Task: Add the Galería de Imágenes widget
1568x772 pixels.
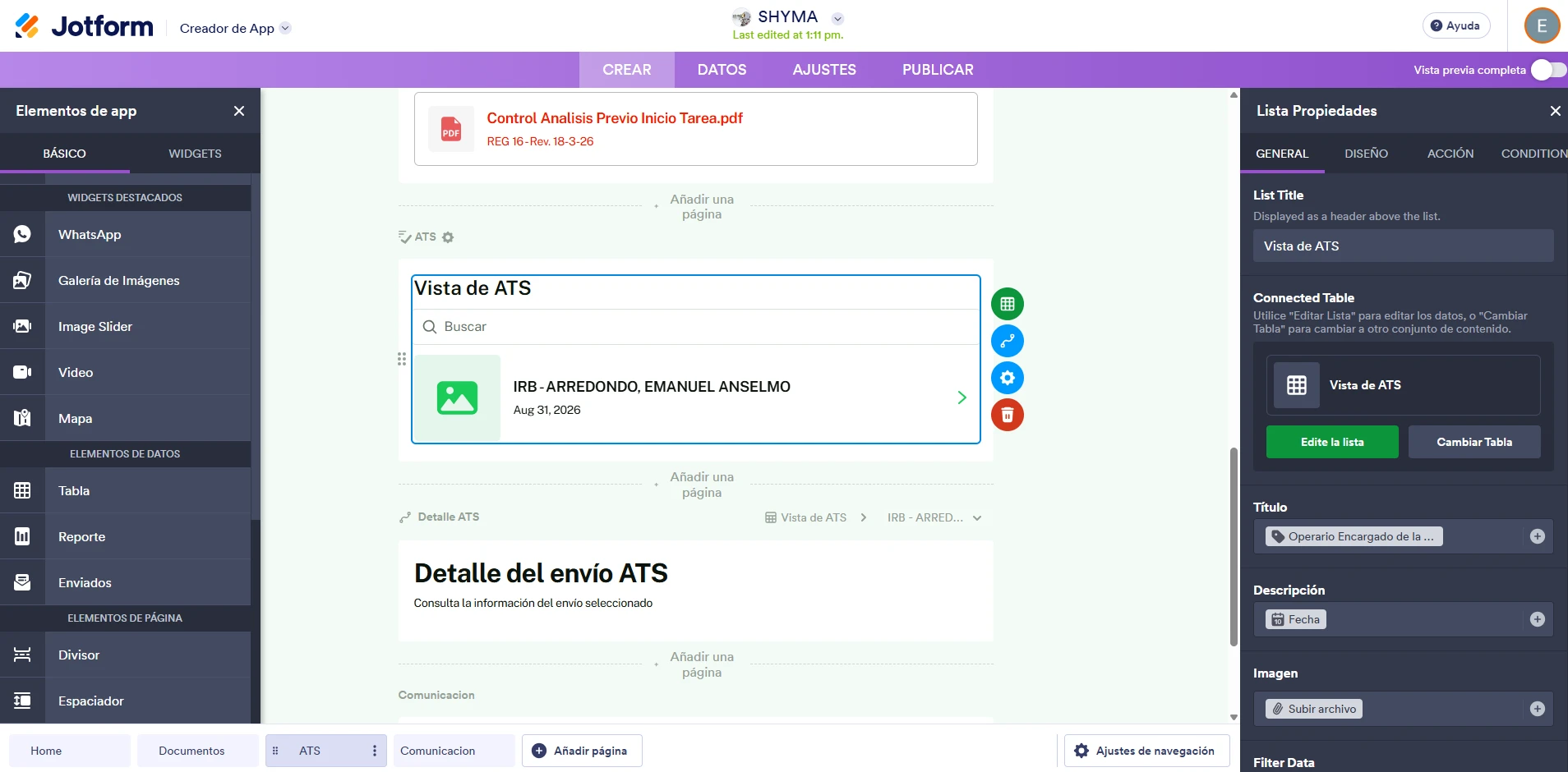Action: (125, 280)
